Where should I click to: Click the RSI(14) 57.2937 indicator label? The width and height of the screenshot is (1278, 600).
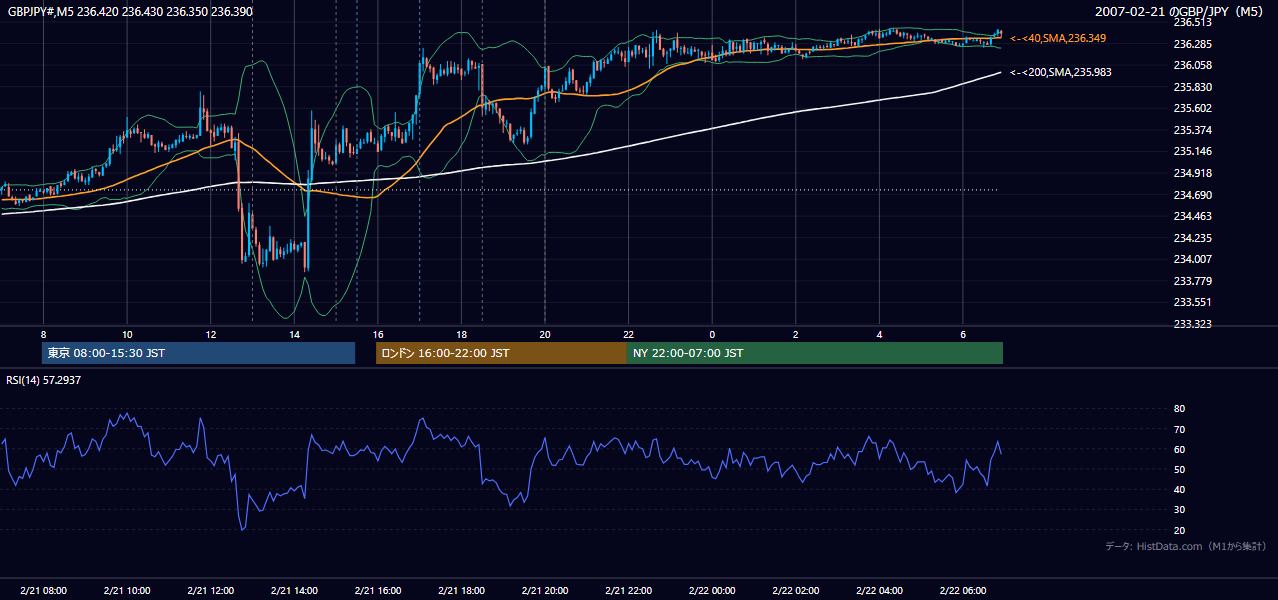(x=44, y=380)
